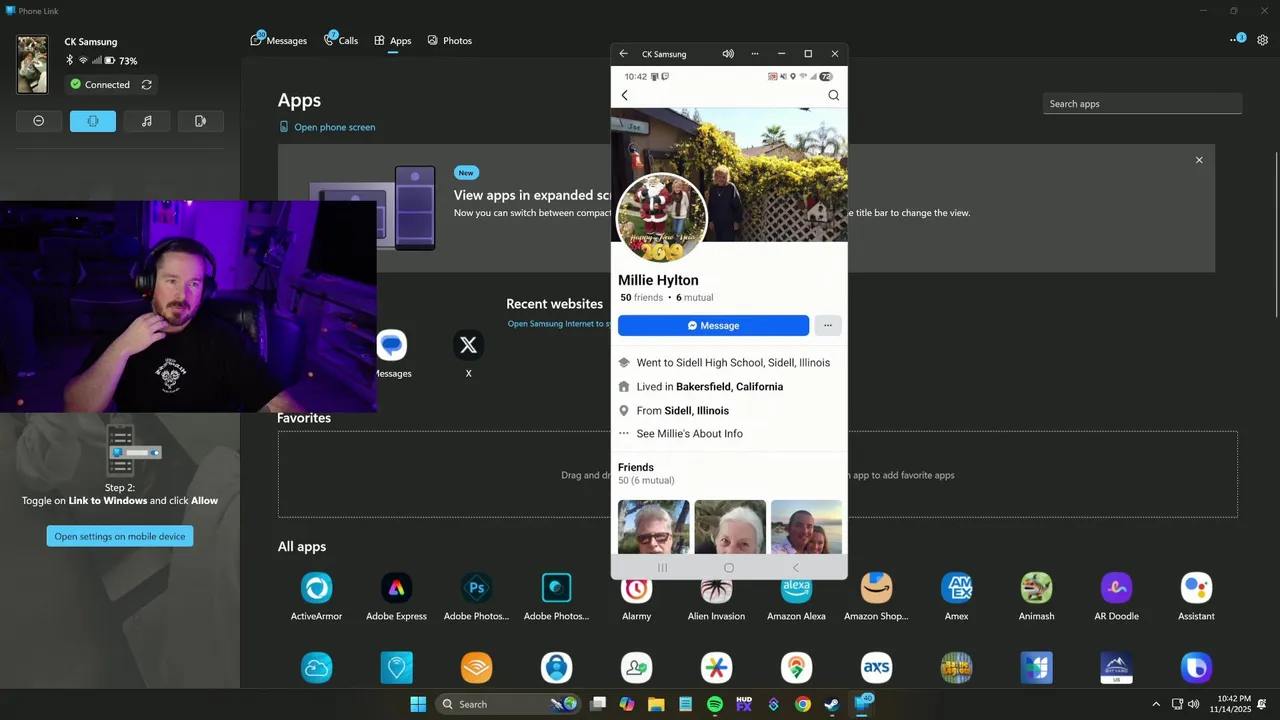The image size is (1280, 720).
Task: Click the CK Samsung device name
Action: (91, 42)
